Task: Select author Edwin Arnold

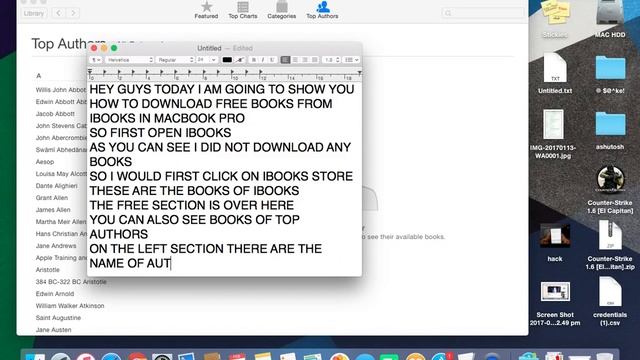Action: point(55,294)
